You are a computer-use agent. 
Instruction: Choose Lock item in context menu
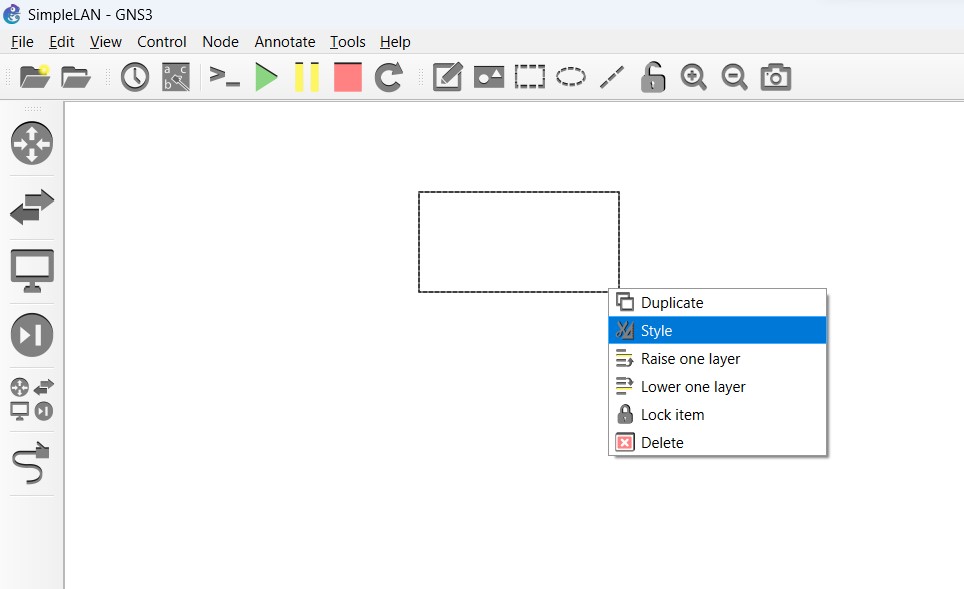click(x=717, y=414)
